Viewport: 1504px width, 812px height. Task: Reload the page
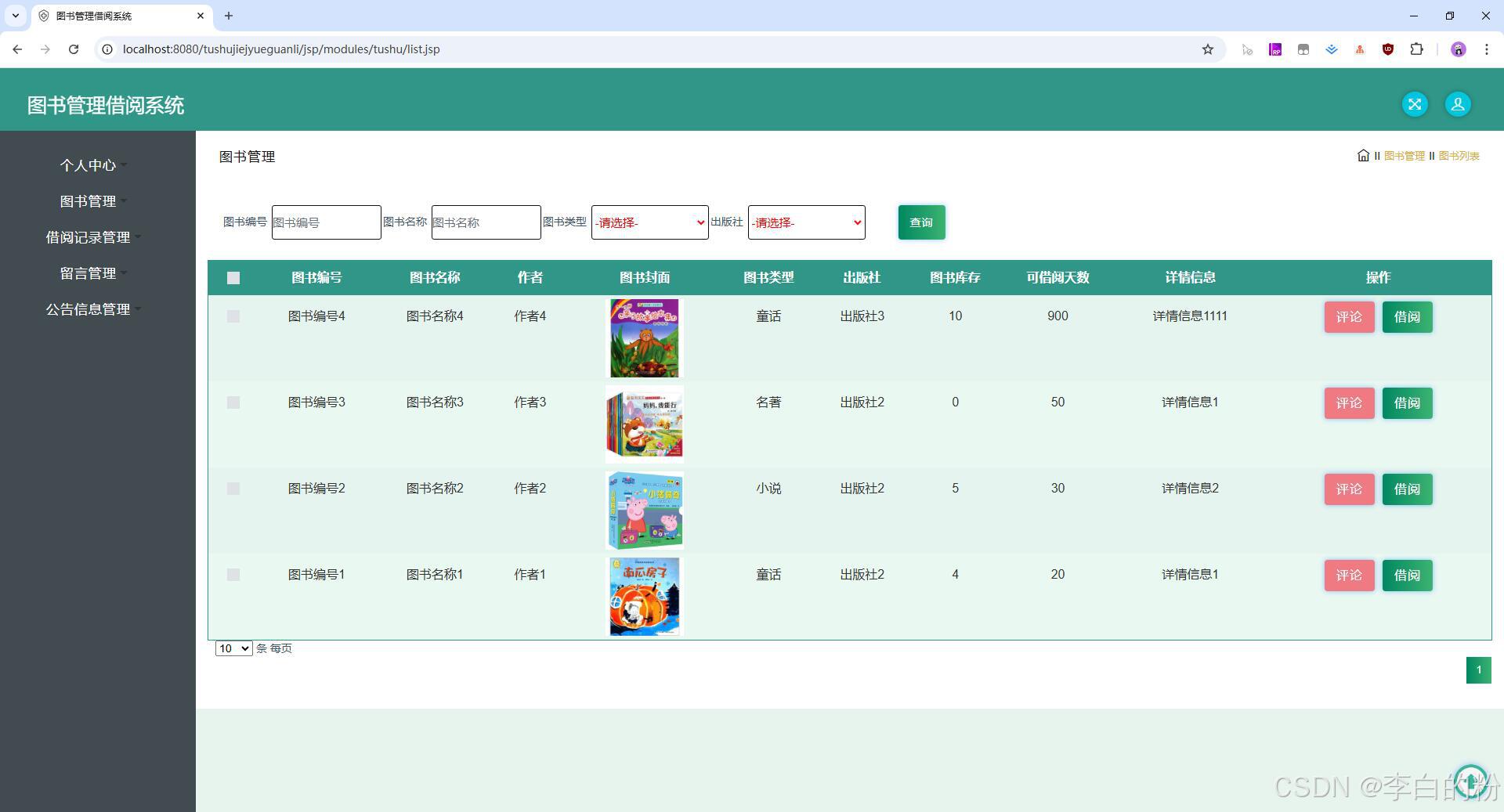pyautogui.click(x=74, y=49)
